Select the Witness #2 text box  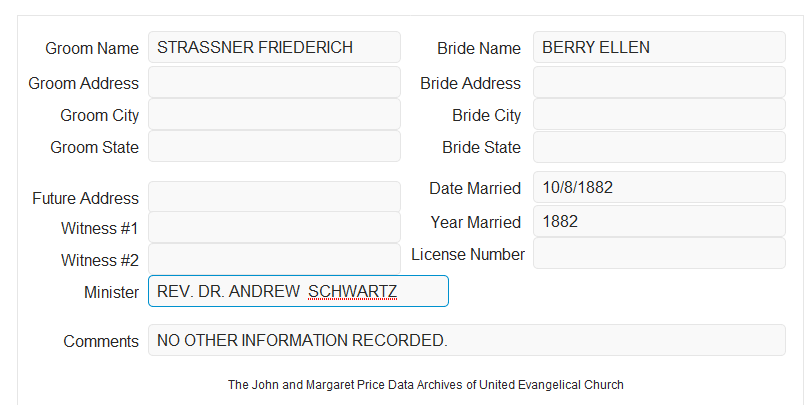coord(274,259)
